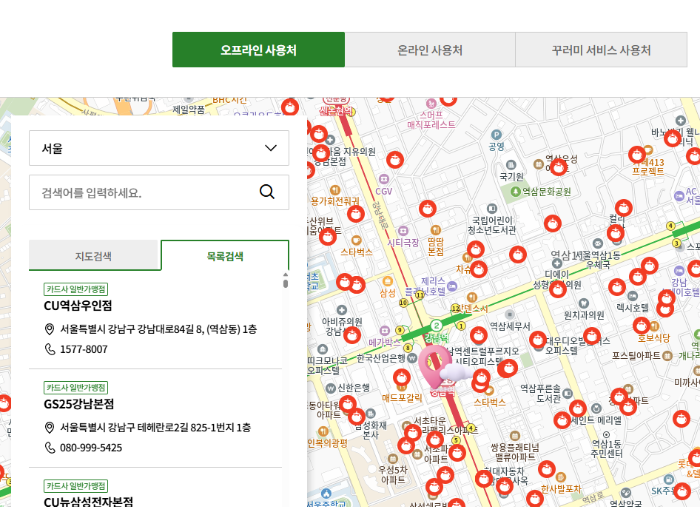
Task: Click the store list scrollbar thumb
Action: (x=286, y=283)
